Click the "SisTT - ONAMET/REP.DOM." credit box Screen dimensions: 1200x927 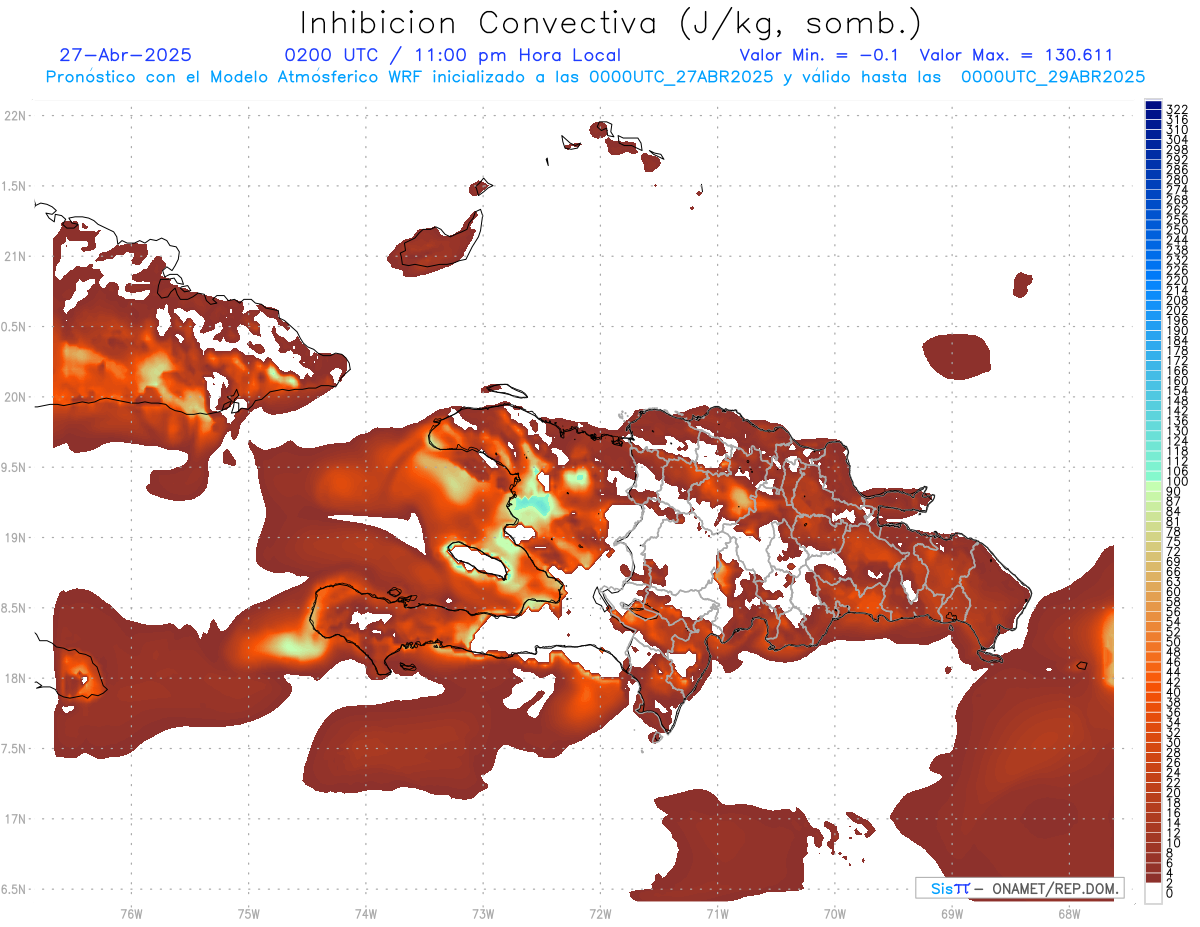tap(1019, 888)
